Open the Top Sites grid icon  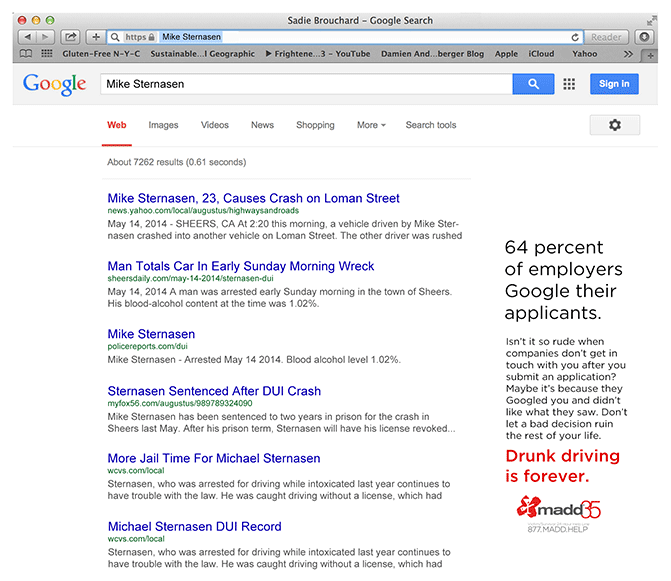47,54
